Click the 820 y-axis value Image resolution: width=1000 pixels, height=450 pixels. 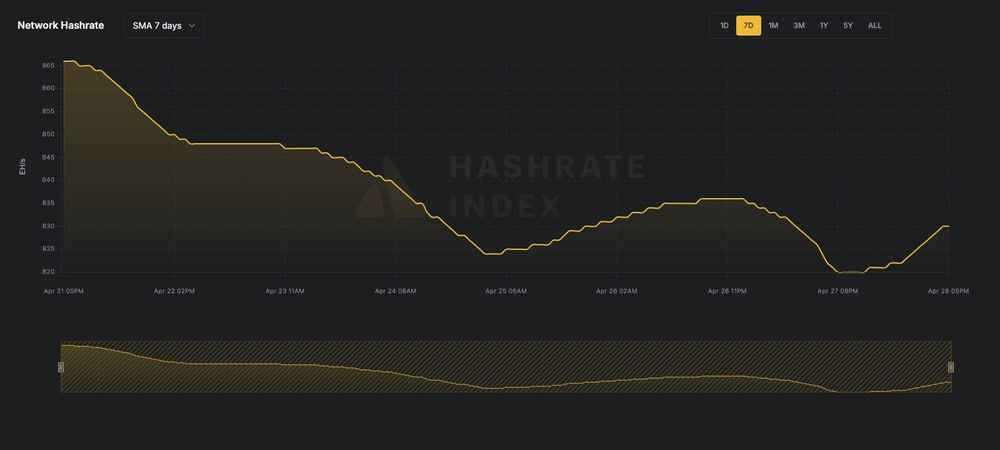tap(48, 272)
